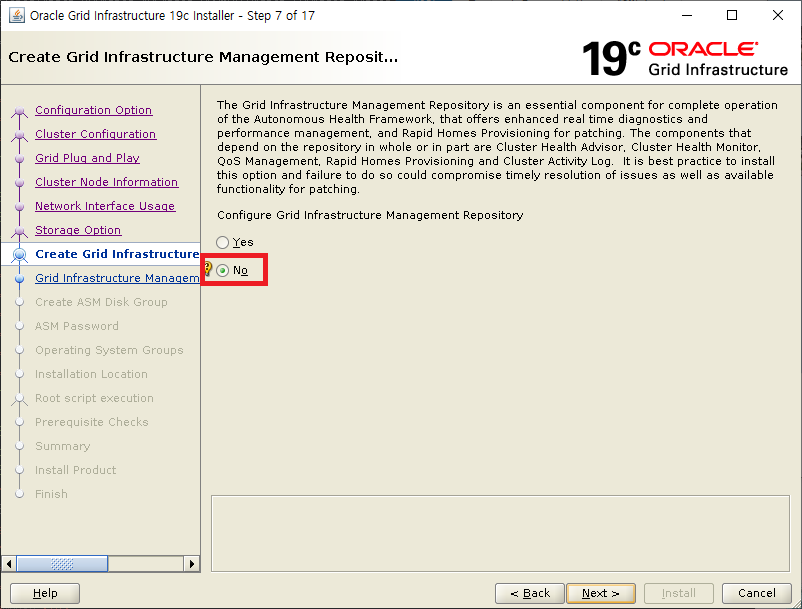The width and height of the screenshot is (802, 609).
Task: Go to Cluster Node Information step
Action: [x=106, y=182]
